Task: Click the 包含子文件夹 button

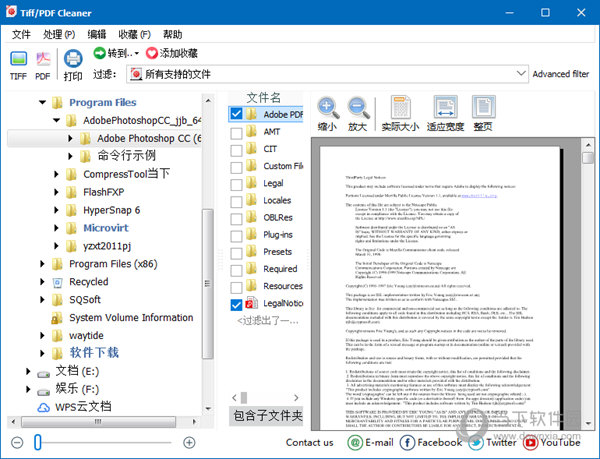Action: pos(267,415)
